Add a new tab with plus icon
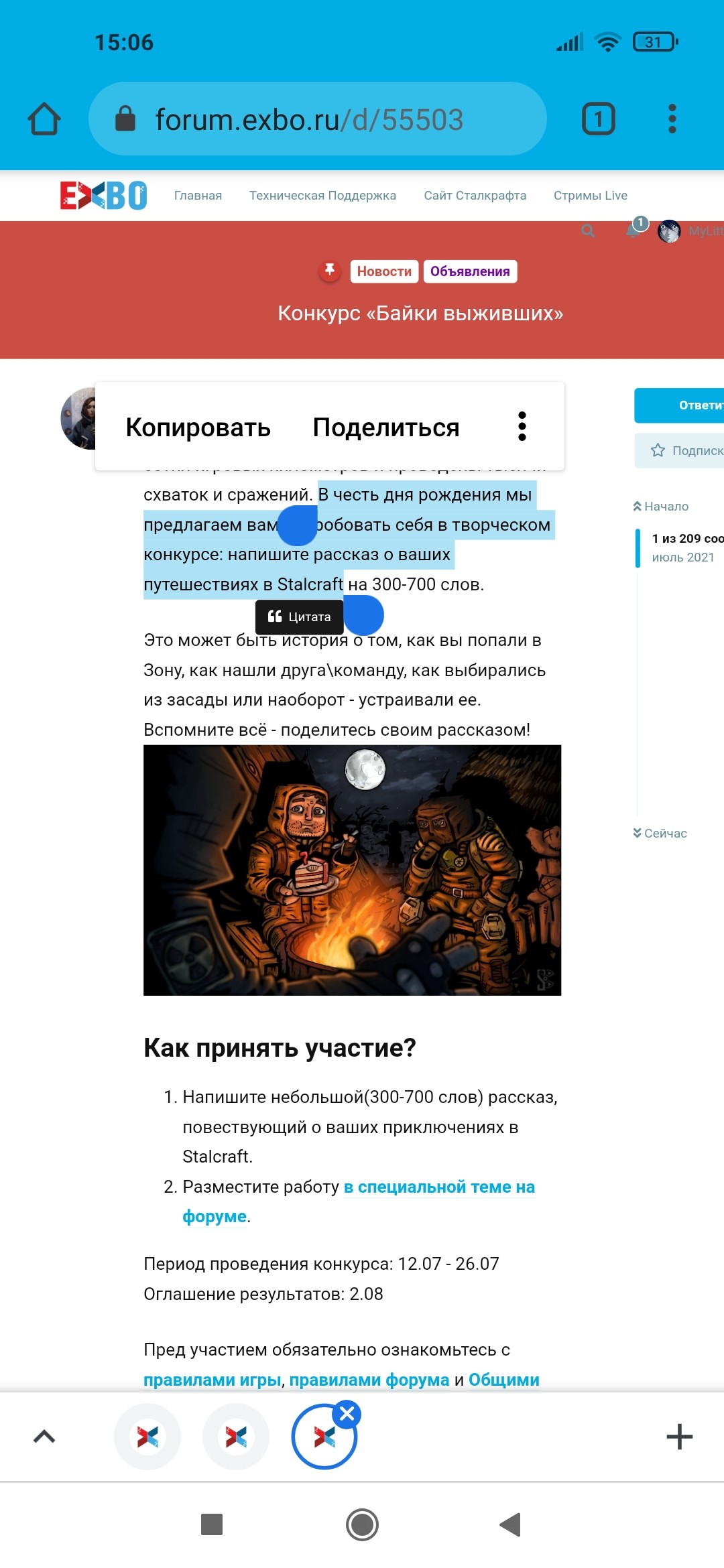This screenshot has width=724, height=1568. (680, 1437)
